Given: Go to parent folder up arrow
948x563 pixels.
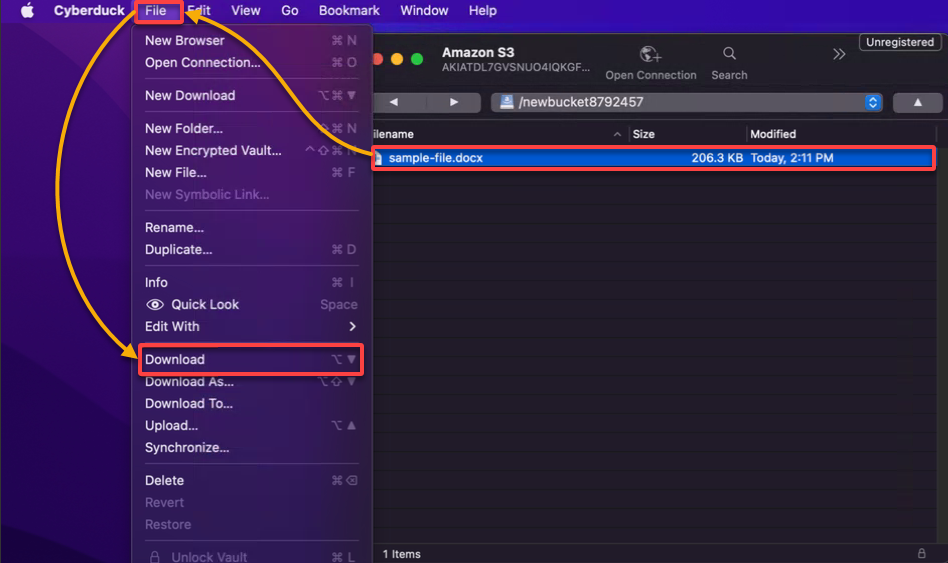Looking at the screenshot, I should 918,102.
